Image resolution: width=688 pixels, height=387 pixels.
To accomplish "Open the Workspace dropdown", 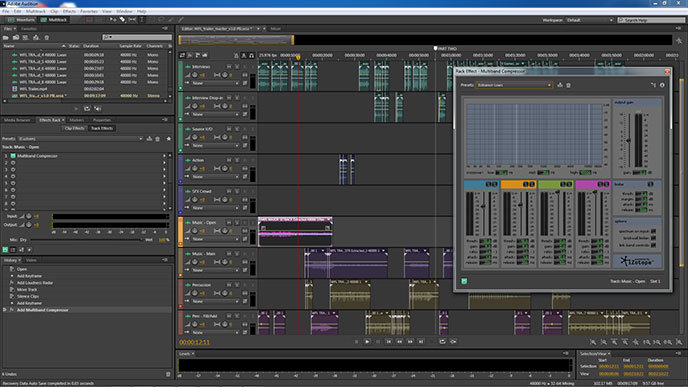I will (x=589, y=20).
